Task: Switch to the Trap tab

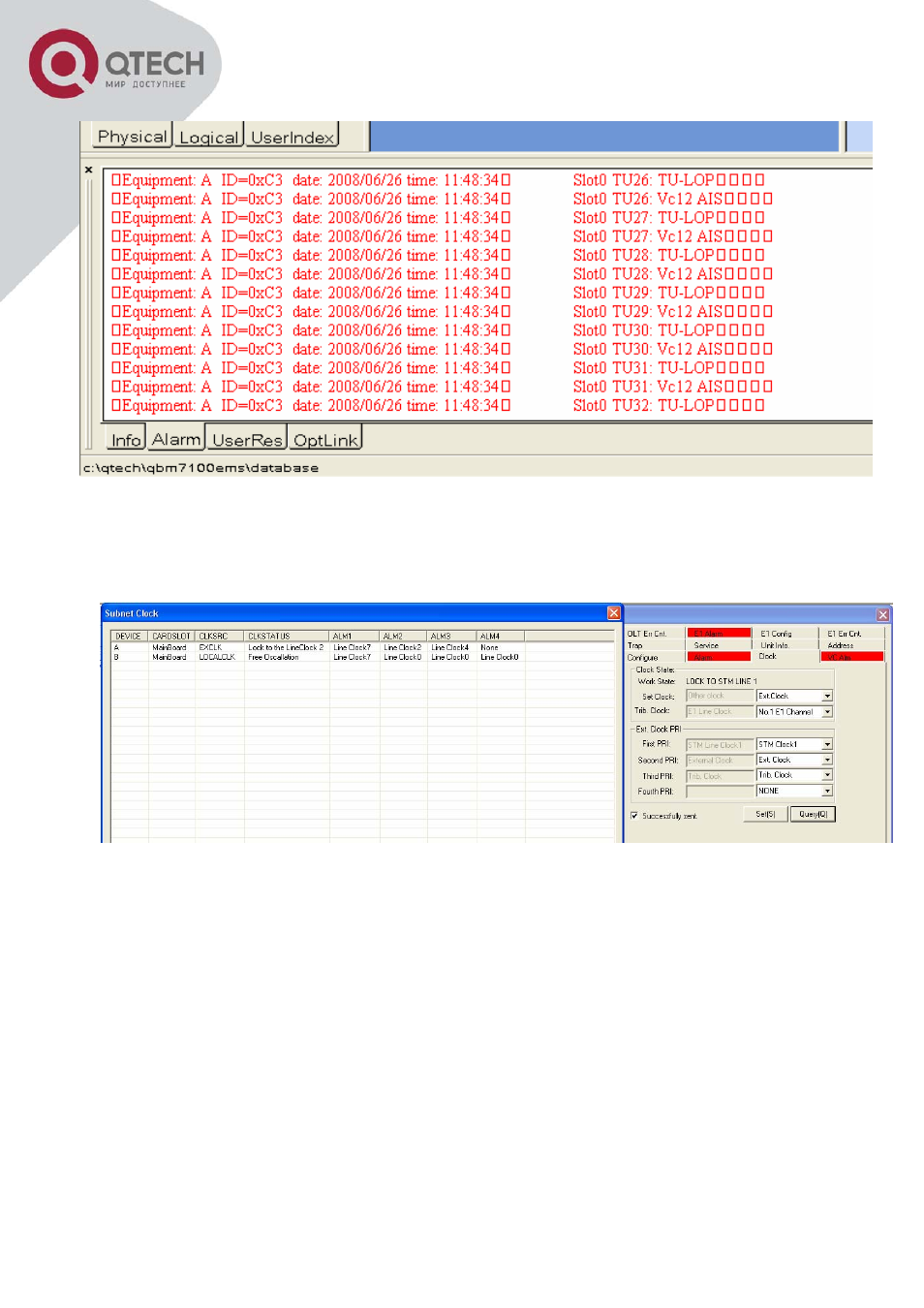Action: coord(656,645)
